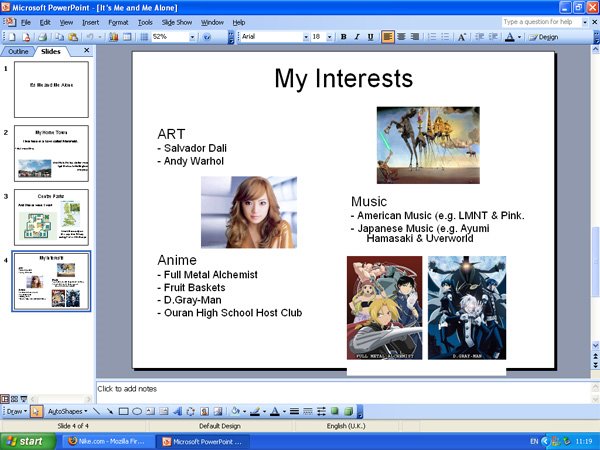
Task: Open the font size dropdown
Action: tap(329, 37)
